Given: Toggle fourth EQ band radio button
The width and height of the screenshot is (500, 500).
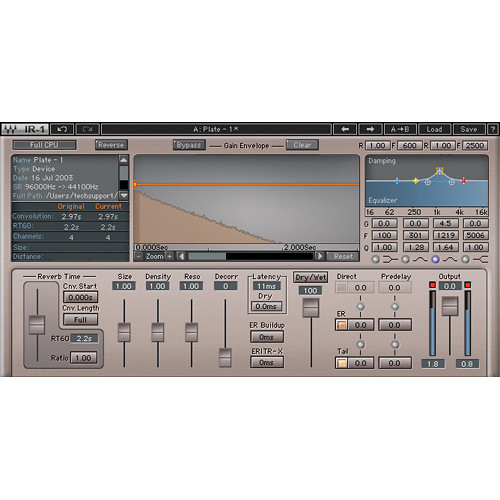Looking at the screenshot, I should (466, 259).
